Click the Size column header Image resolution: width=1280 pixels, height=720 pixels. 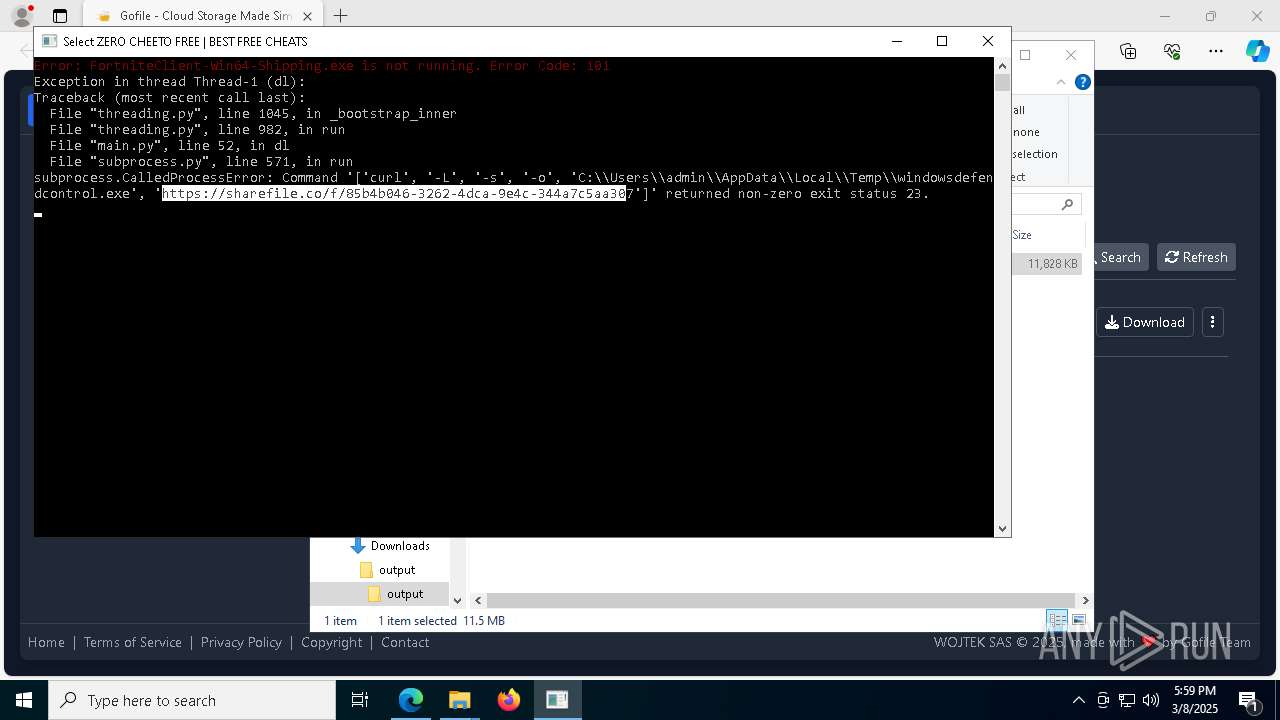(1022, 234)
